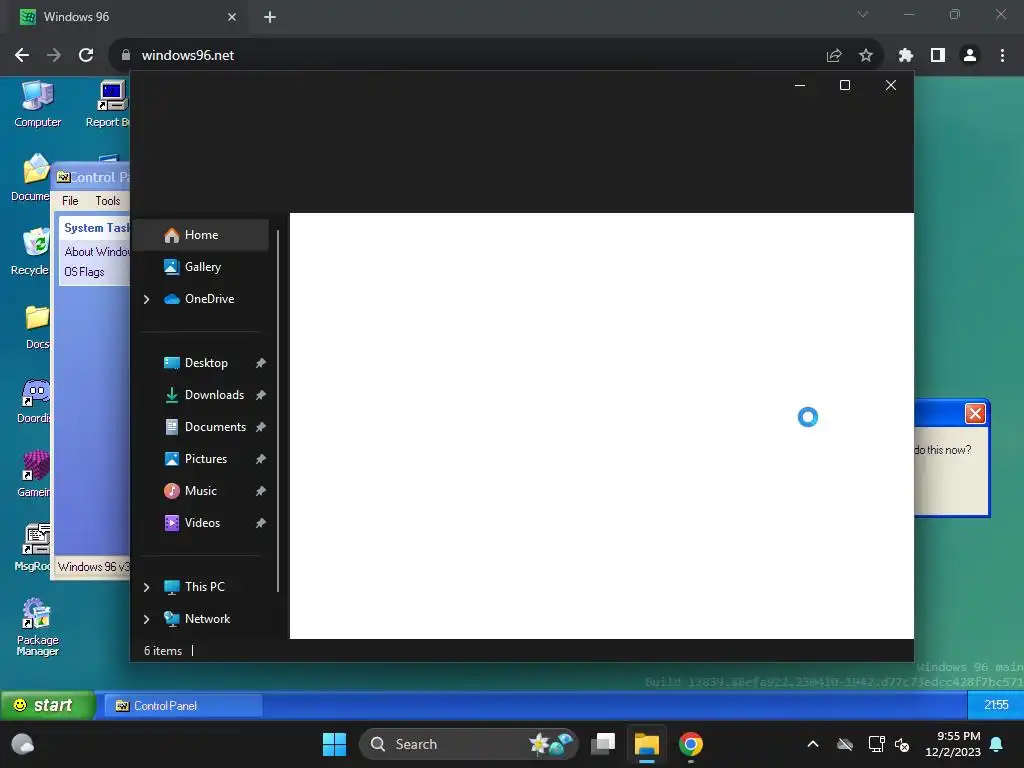The image size is (1024, 768).
Task: Click the muted volume tray icon
Action: point(902,744)
